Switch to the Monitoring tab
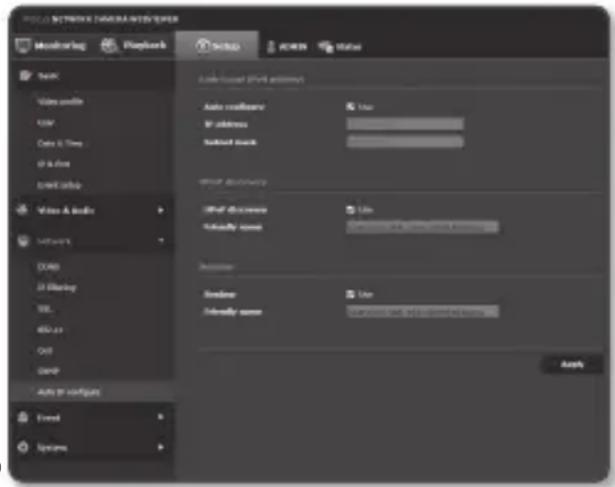 point(51,46)
